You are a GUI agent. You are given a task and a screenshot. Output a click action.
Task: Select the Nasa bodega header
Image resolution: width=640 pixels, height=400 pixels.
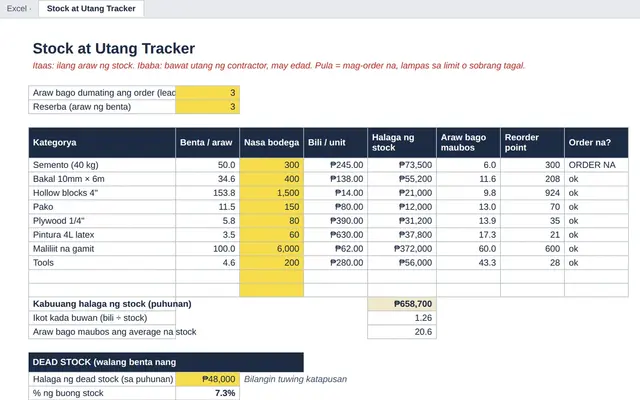point(271,142)
